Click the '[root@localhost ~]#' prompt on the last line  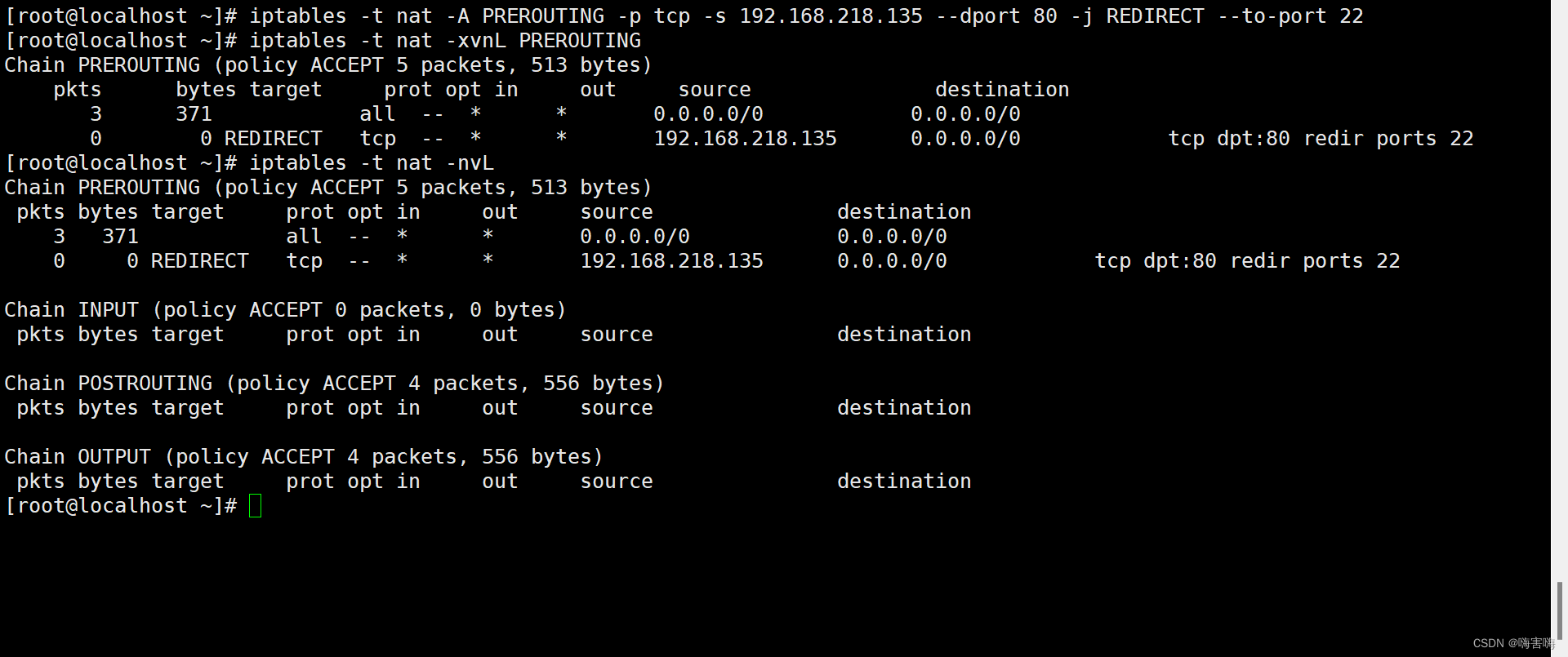(120, 506)
